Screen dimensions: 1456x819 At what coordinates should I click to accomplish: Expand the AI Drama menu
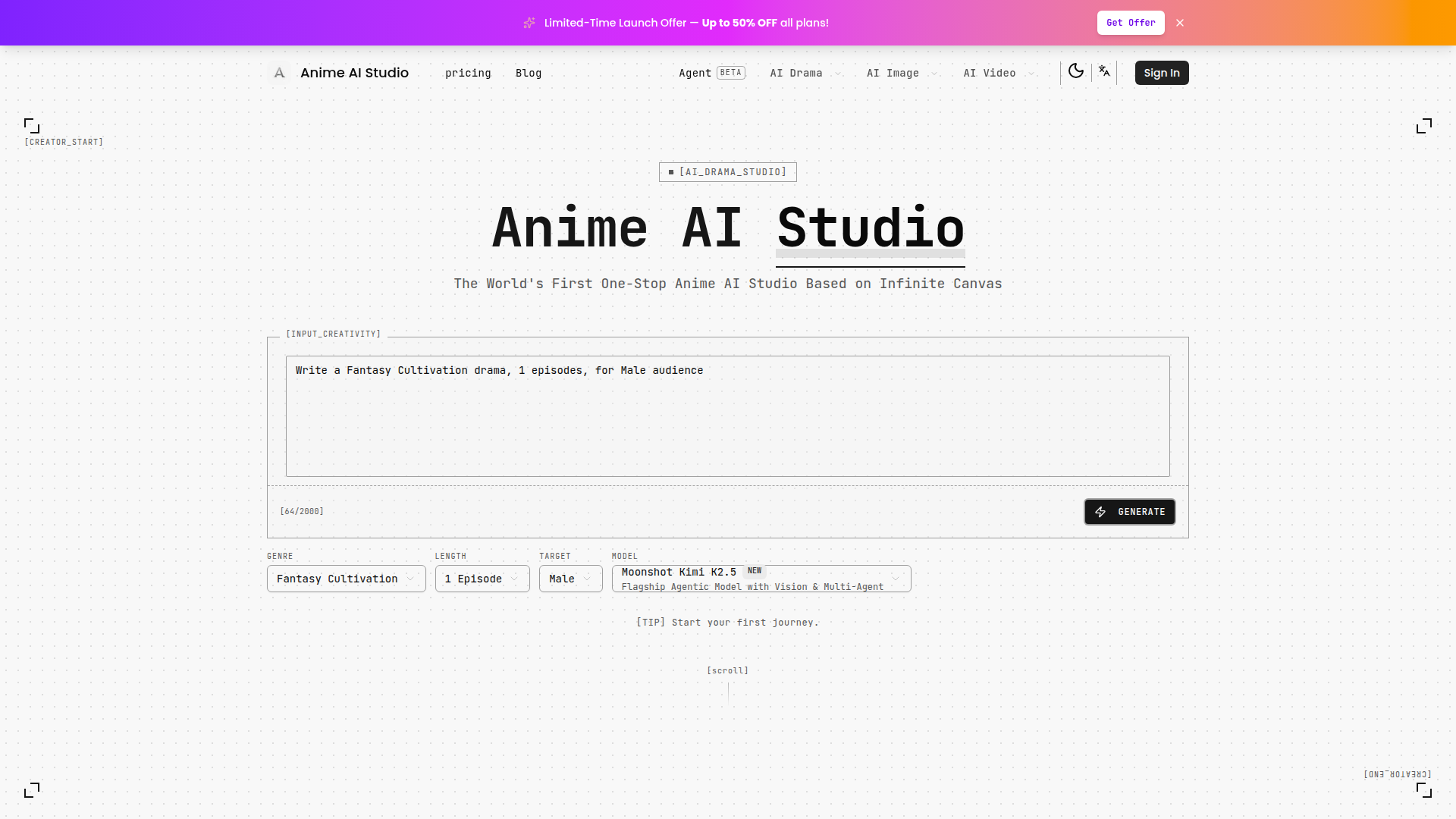(805, 74)
